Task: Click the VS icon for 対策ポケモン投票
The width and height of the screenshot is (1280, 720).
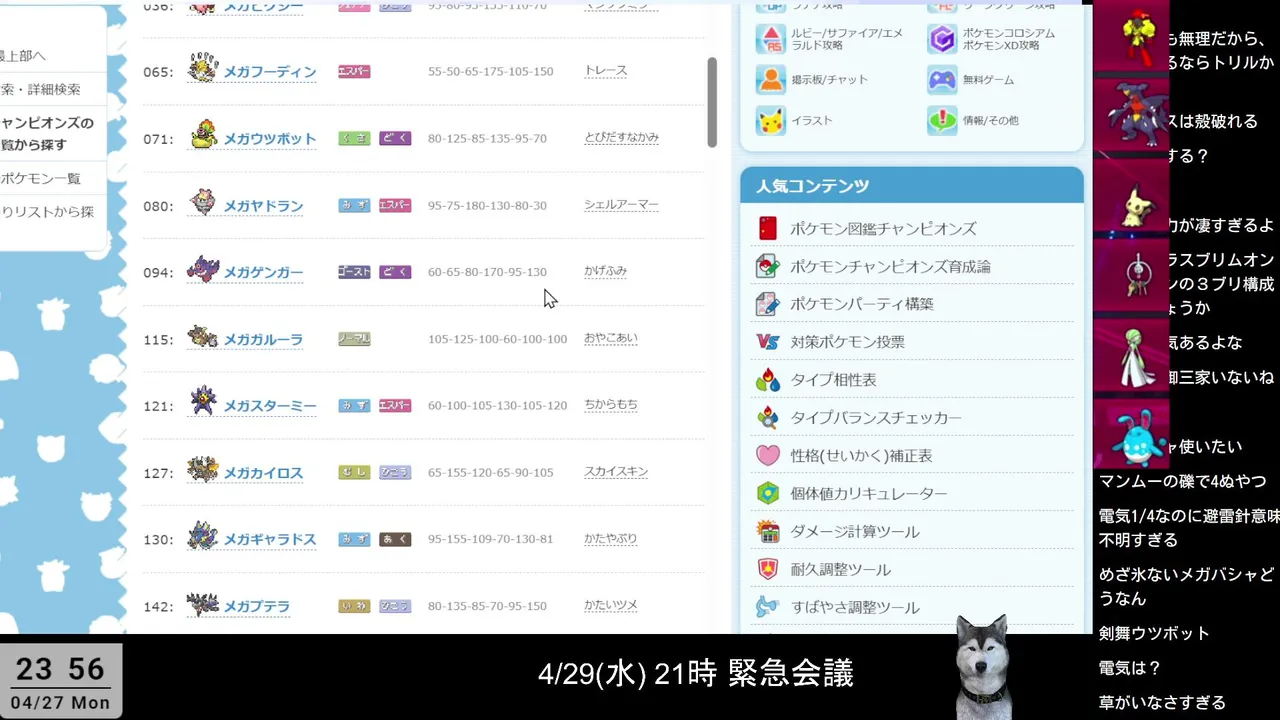Action: pyautogui.click(x=767, y=342)
